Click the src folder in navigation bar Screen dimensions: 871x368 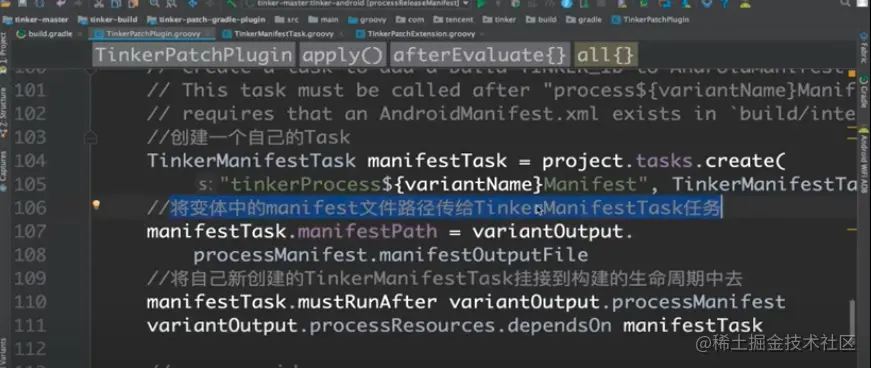click(287, 19)
